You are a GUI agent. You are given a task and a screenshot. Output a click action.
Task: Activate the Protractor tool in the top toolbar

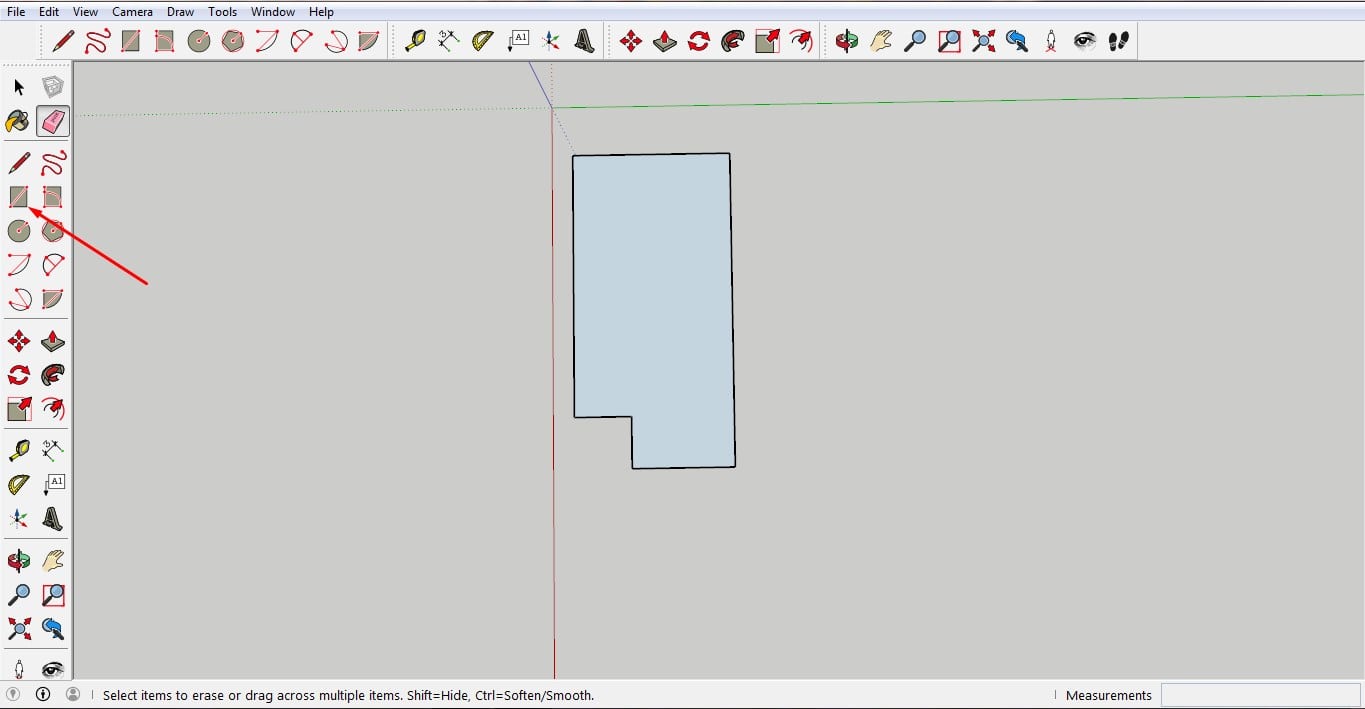[483, 41]
